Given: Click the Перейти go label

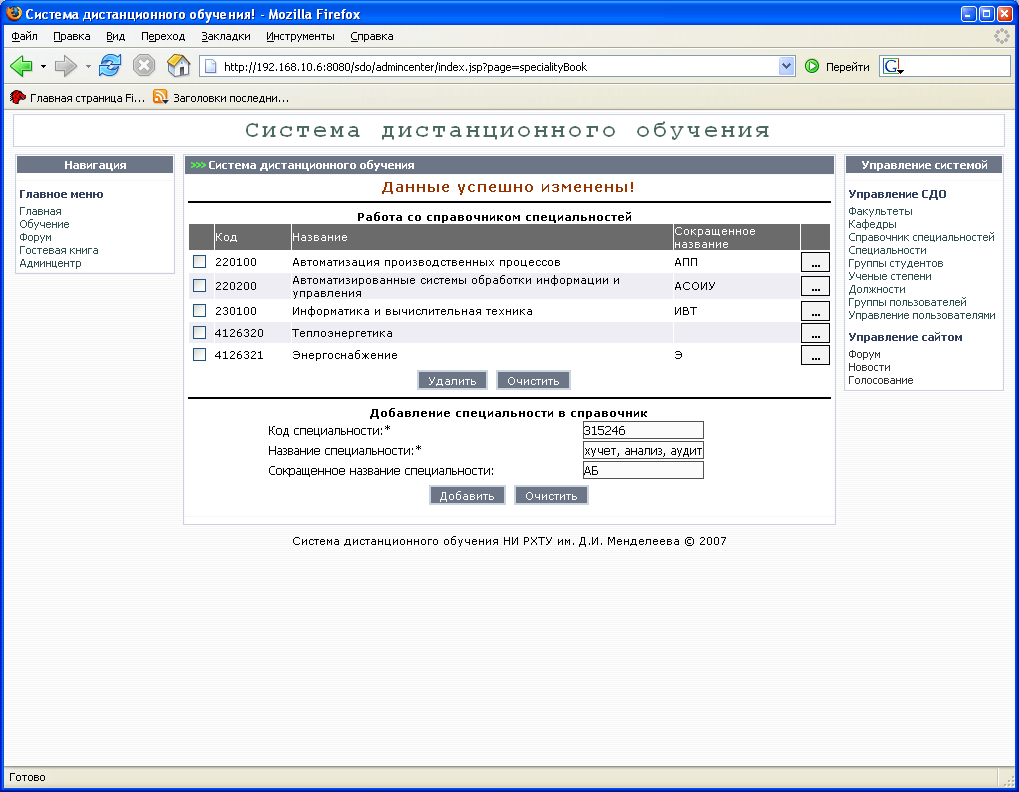Looking at the screenshot, I should (x=847, y=66).
